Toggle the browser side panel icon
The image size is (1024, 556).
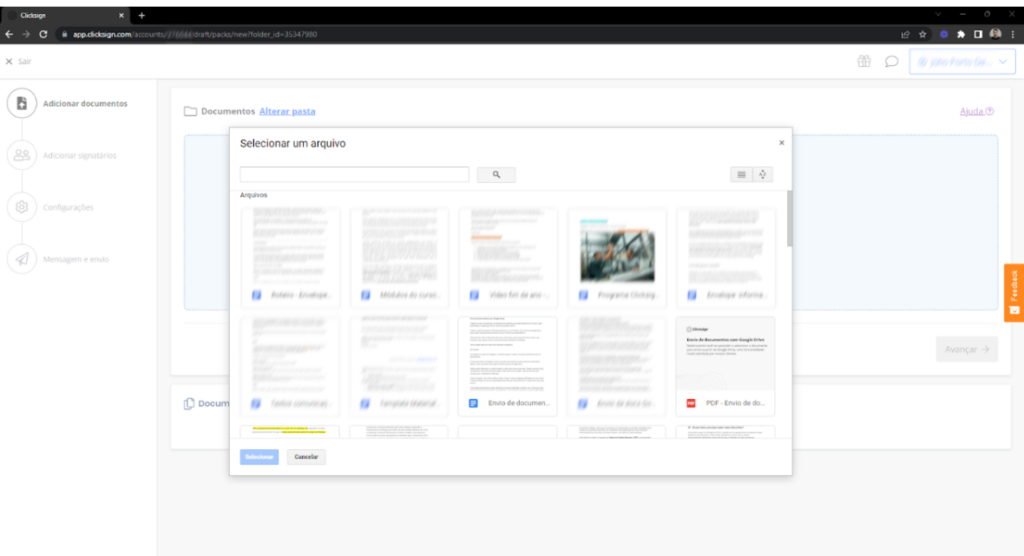point(978,34)
